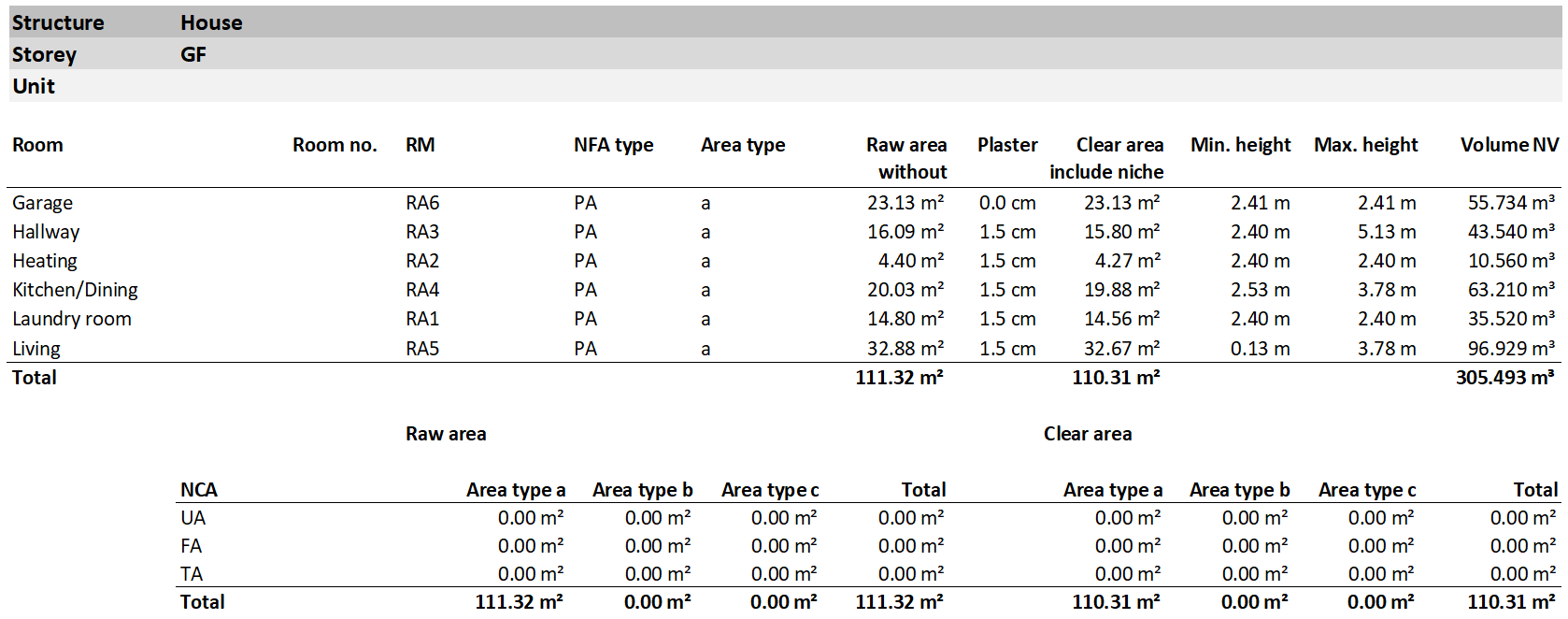
Task: Select raw area 20.03 m²
Action: 905,290
